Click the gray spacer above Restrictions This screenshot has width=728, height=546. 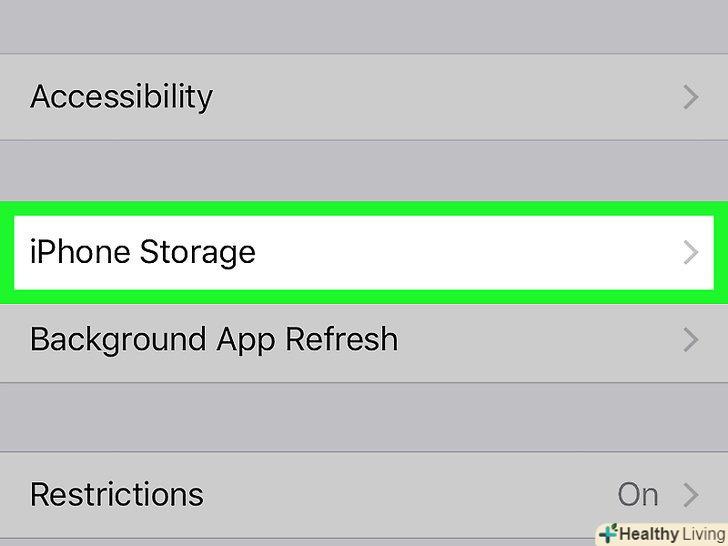pyautogui.click(x=364, y=417)
